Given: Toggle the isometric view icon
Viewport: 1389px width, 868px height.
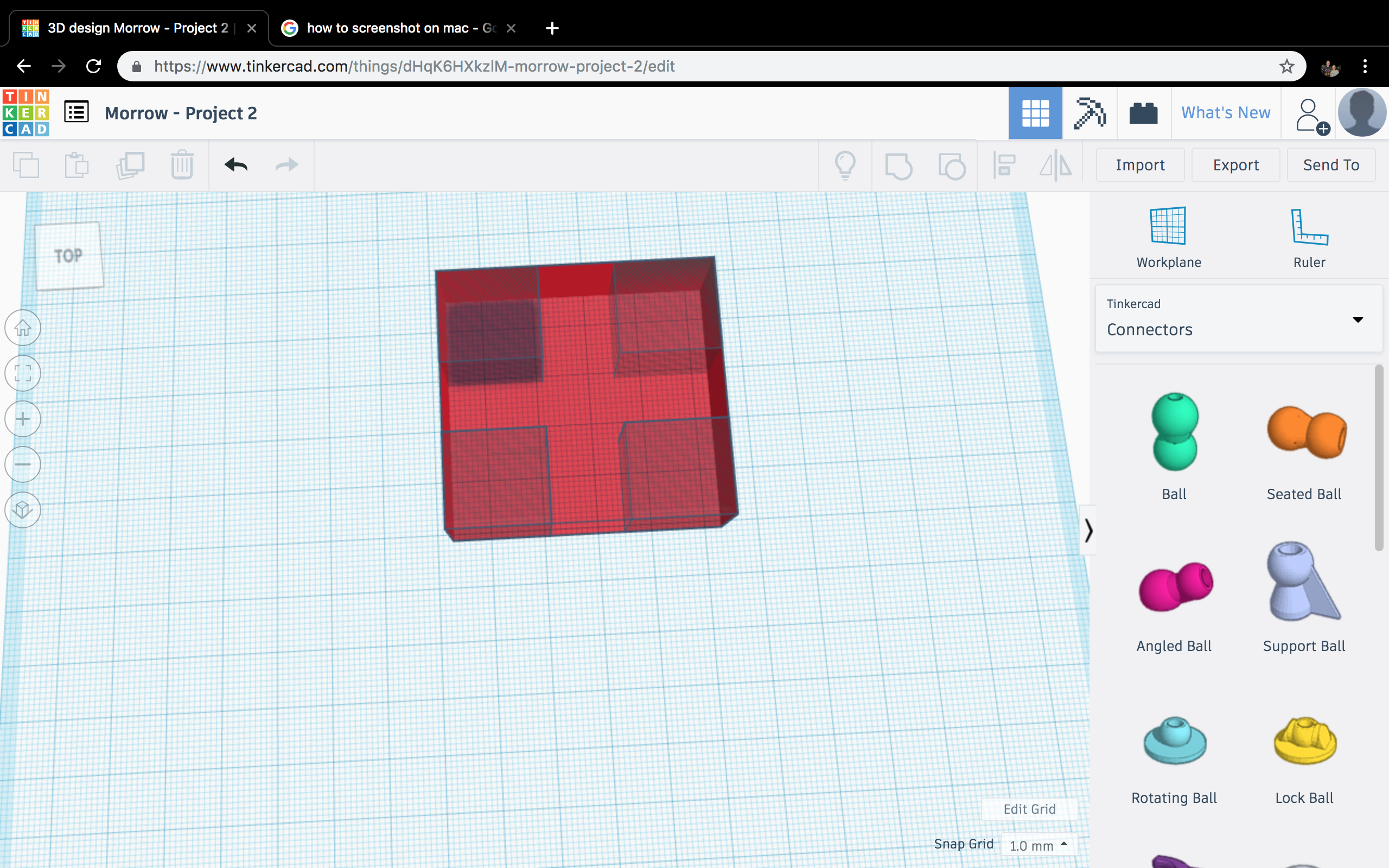Looking at the screenshot, I should click(x=23, y=510).
